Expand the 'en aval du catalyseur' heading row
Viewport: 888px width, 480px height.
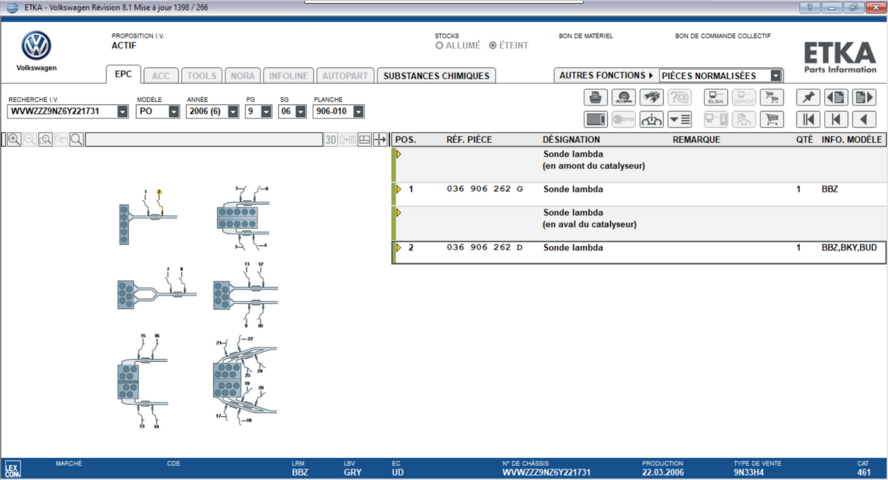tap(399, 213)
